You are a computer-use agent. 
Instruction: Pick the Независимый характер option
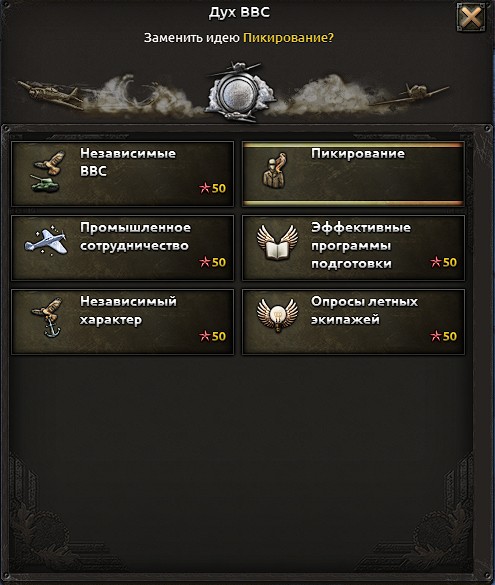point(123,322)
